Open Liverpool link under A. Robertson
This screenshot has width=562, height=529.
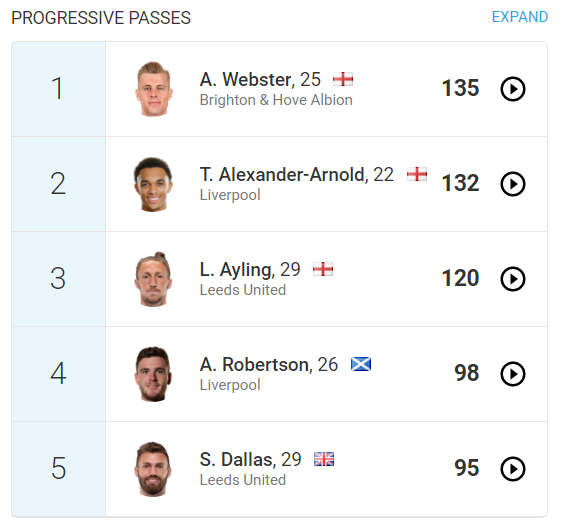230,385
